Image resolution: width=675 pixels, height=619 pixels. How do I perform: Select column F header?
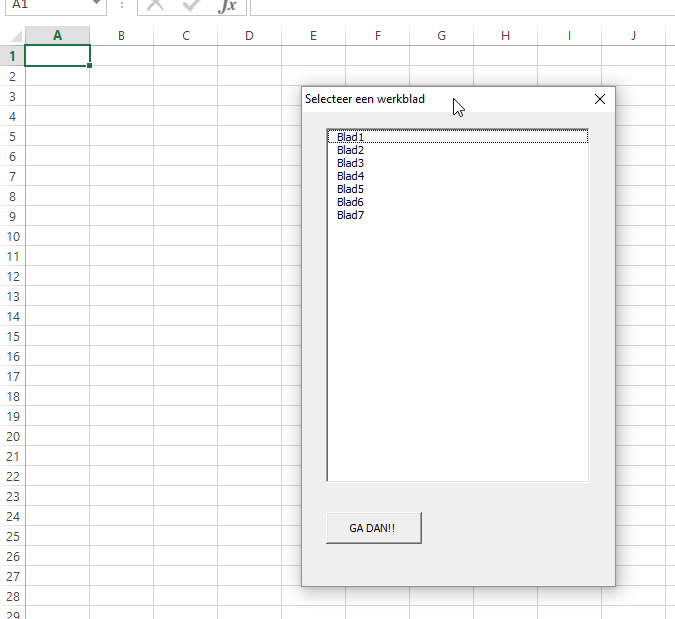click(x=378, y=36)
